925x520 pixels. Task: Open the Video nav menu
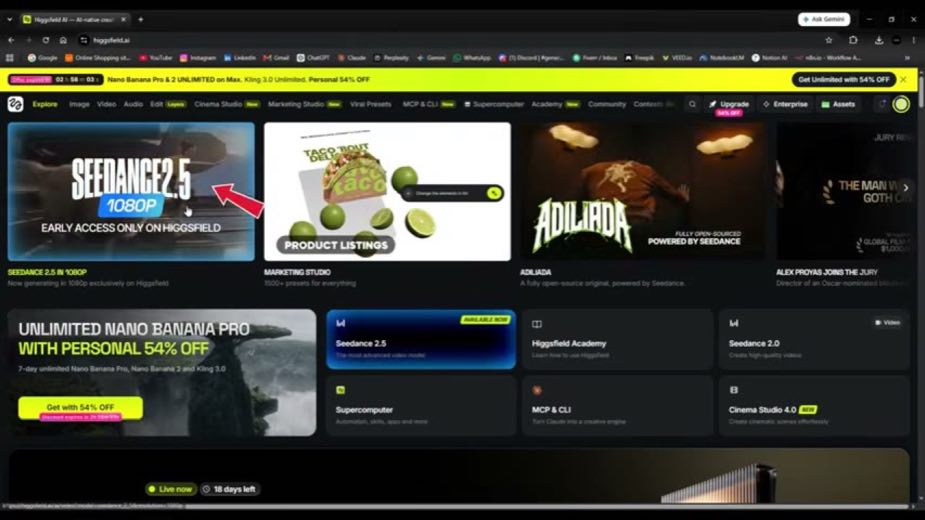[107, 104]
